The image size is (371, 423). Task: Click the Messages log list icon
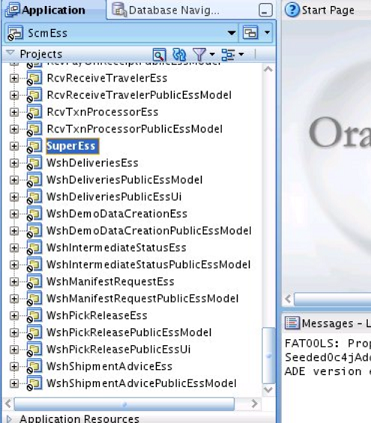click(292, 323)
